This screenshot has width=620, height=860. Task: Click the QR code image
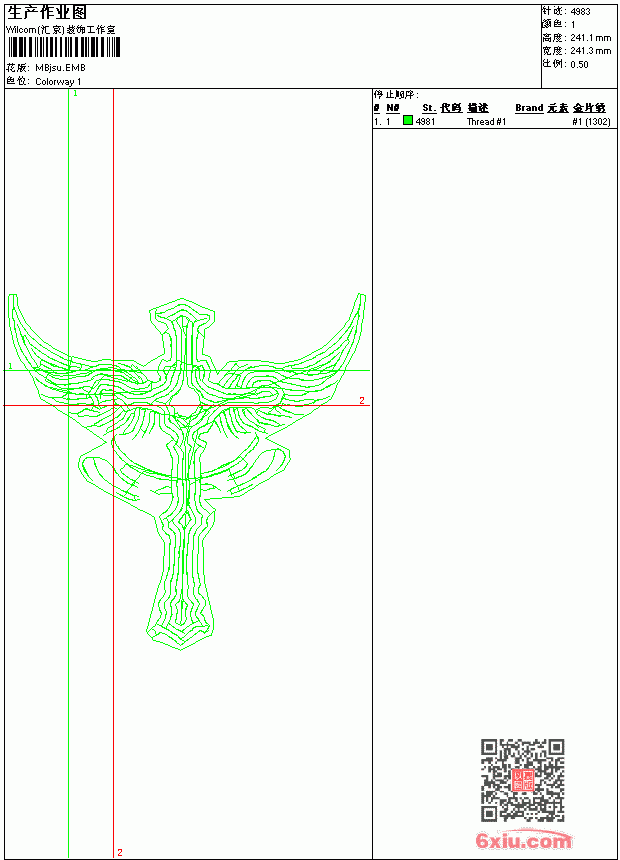point(522,780)
